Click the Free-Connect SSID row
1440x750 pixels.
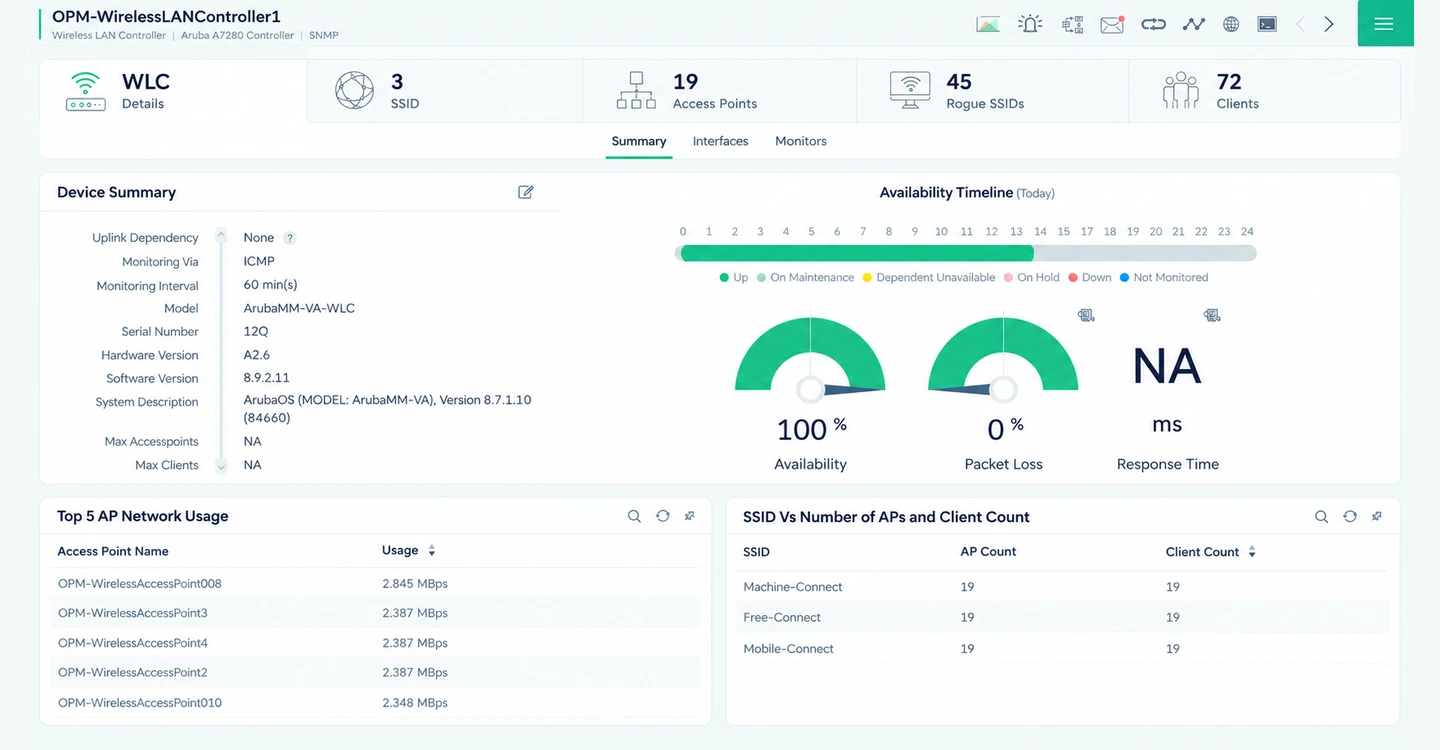click(x=1062, y=618)
